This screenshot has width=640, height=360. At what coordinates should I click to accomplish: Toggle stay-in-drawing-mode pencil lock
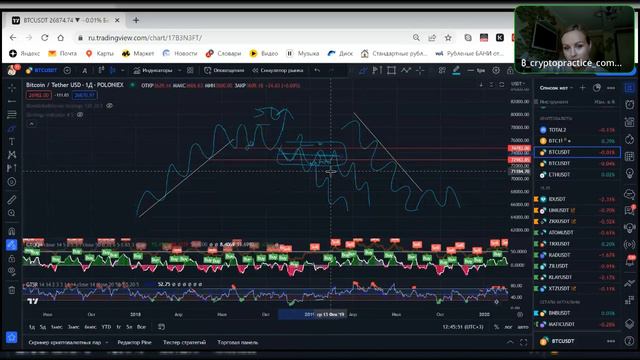pos(12,245)
